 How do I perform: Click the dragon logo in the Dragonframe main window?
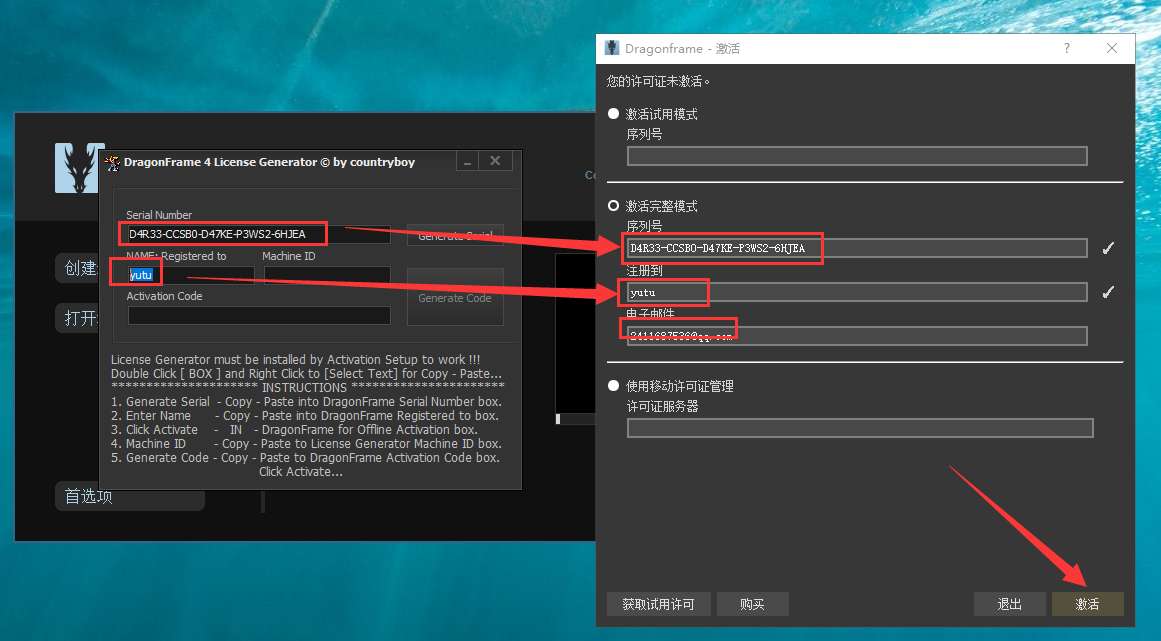pos(77,168)
